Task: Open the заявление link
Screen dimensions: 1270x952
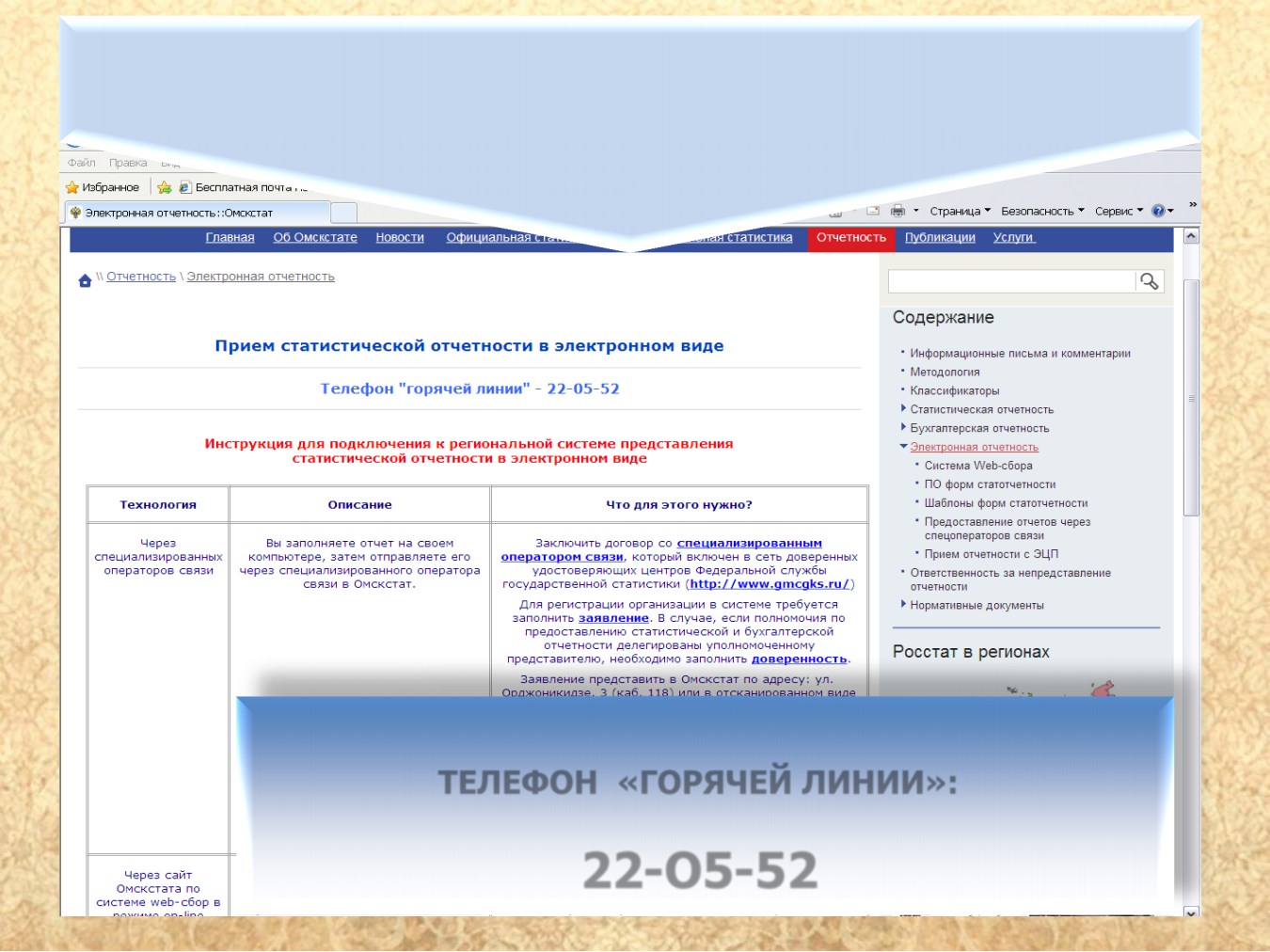Action: pyautogui.click(x=613, y=618)
